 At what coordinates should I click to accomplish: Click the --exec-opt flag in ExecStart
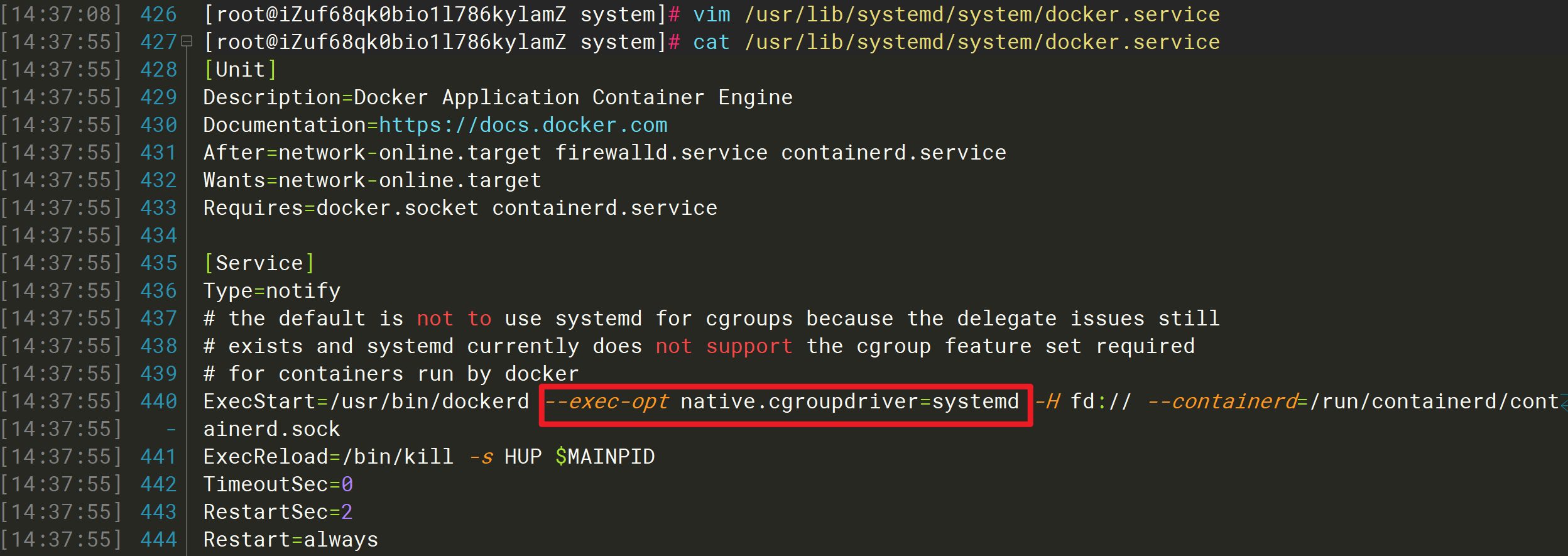click(607, 401)
